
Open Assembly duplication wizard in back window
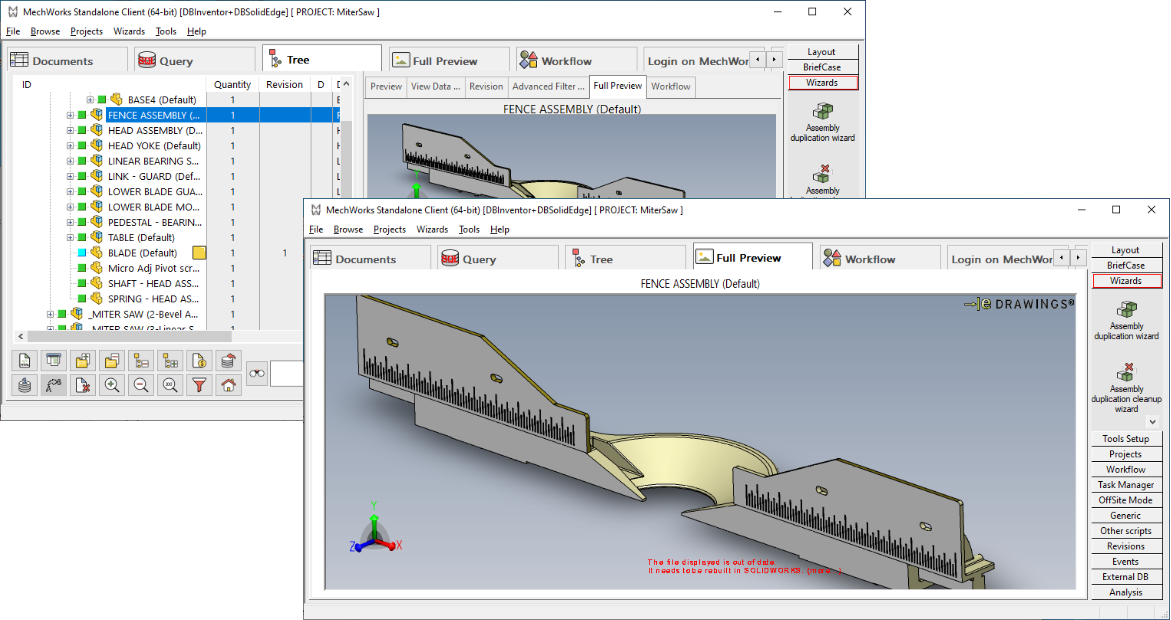coord(823,123)
